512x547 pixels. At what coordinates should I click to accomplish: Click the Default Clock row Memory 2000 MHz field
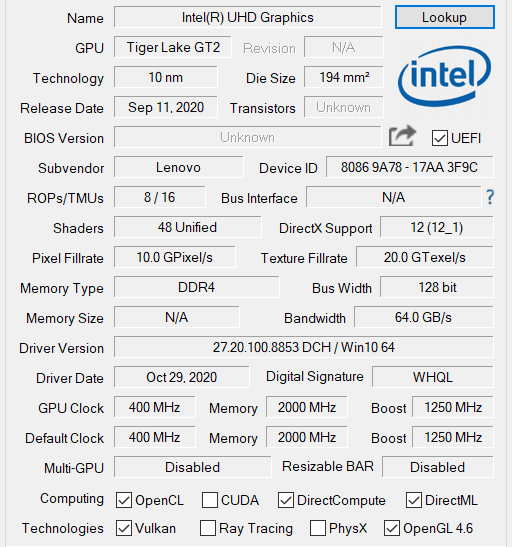(307, 437)
